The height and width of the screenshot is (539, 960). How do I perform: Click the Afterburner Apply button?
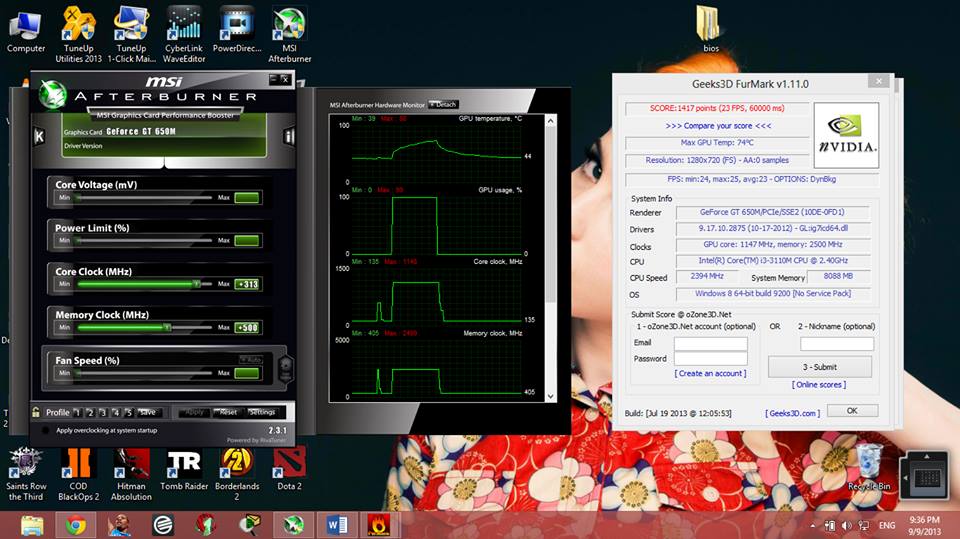194,412
